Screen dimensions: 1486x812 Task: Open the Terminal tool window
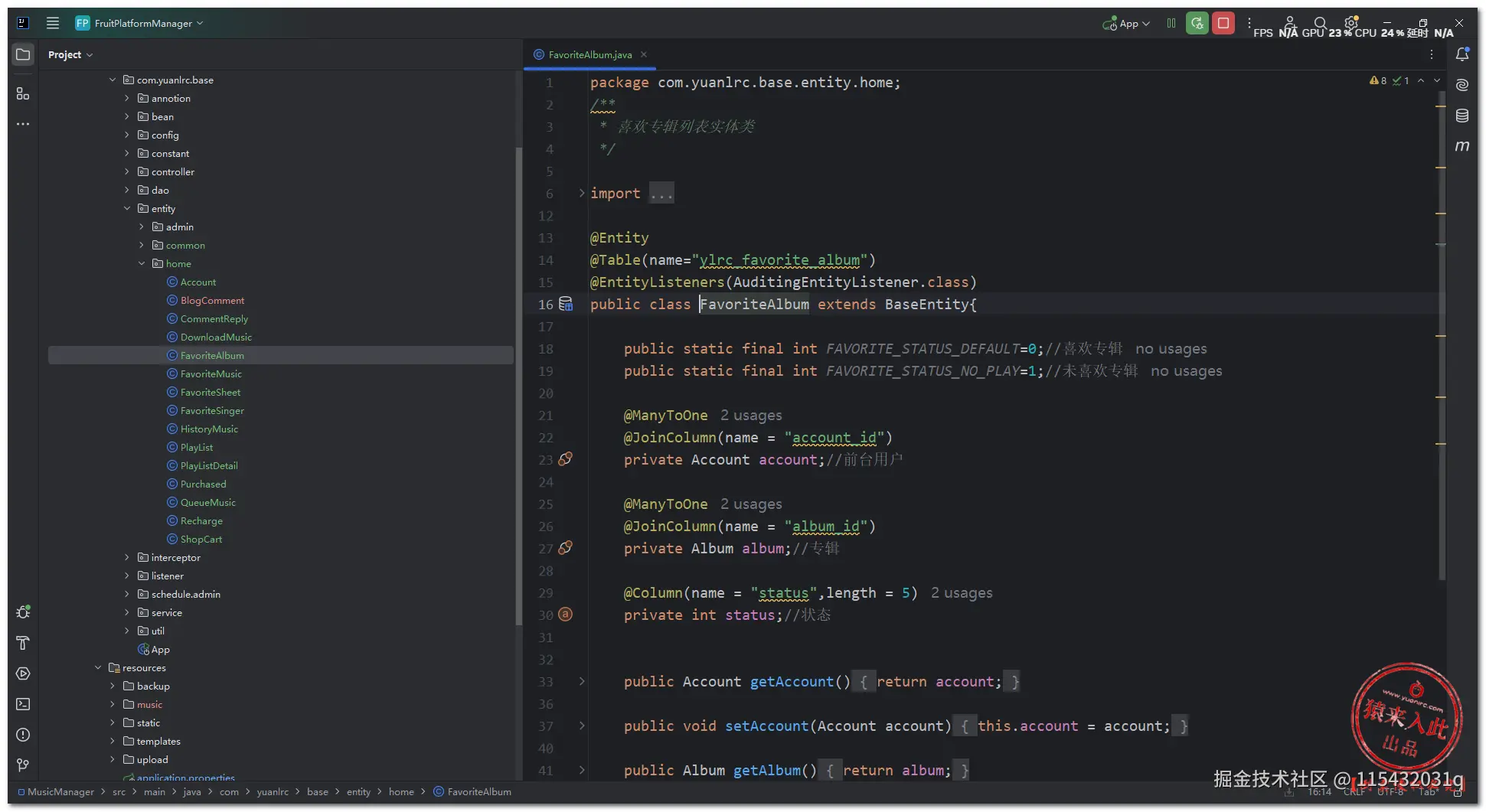coord(23,704)
